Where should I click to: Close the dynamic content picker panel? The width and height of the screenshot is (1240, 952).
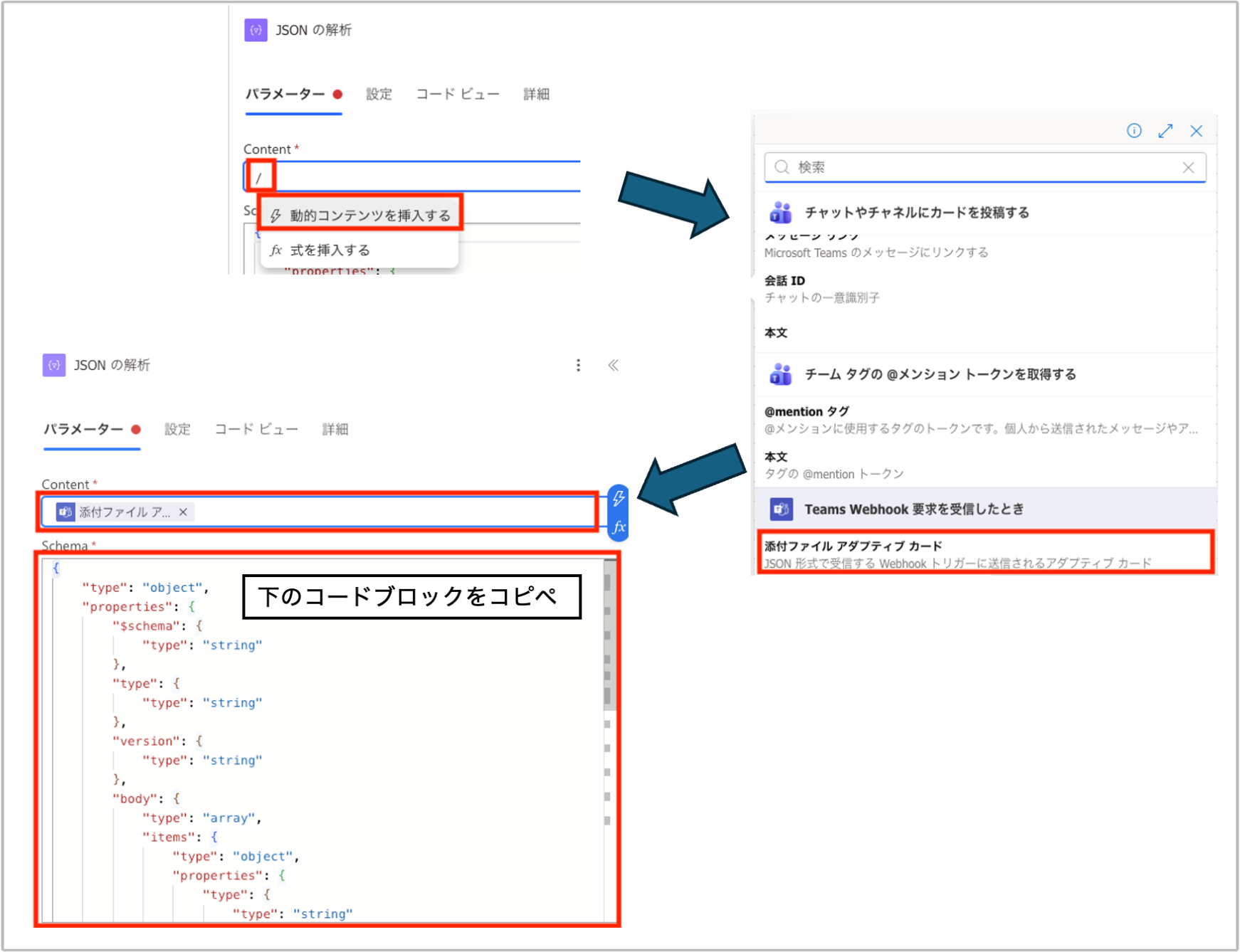pyautogui.click(x=1197, y=131)
